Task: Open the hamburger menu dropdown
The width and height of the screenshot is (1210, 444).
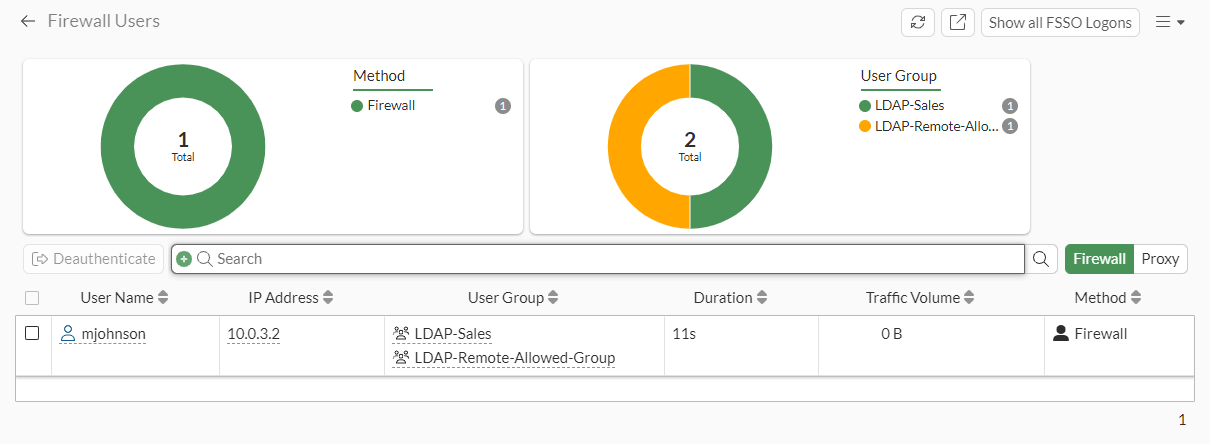Action: 1169,22
